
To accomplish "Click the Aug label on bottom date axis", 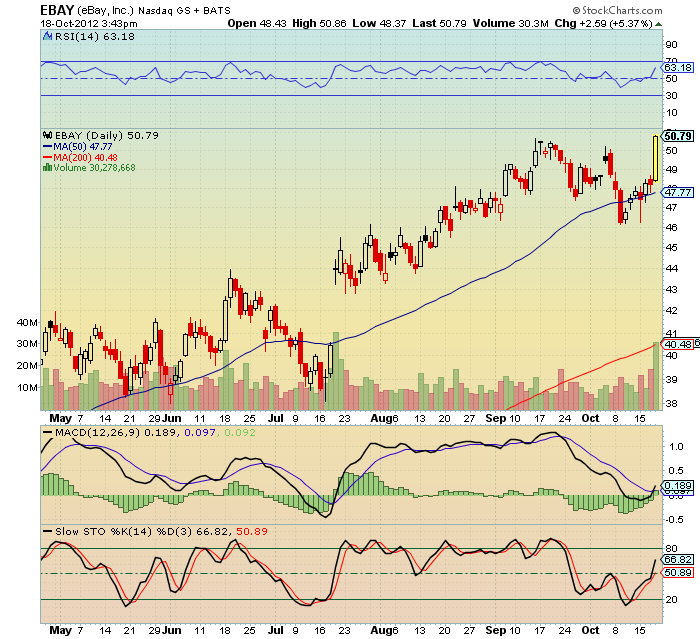I will point(379,630).
